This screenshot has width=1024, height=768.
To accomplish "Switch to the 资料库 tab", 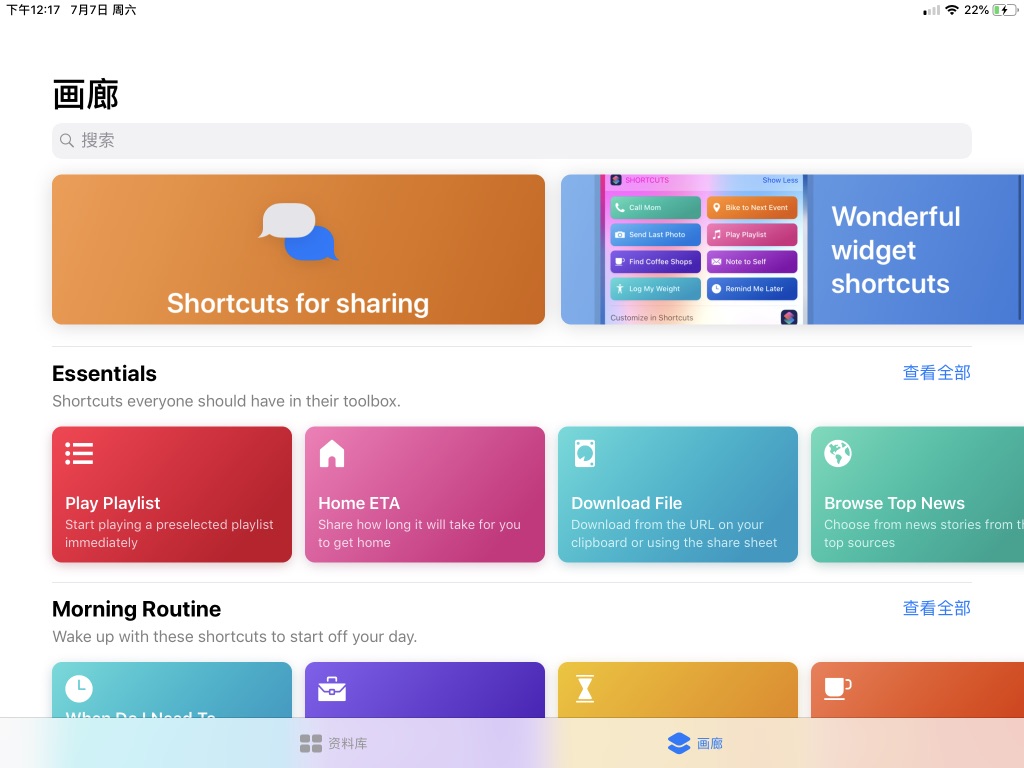I will click(x=334, y=743).
